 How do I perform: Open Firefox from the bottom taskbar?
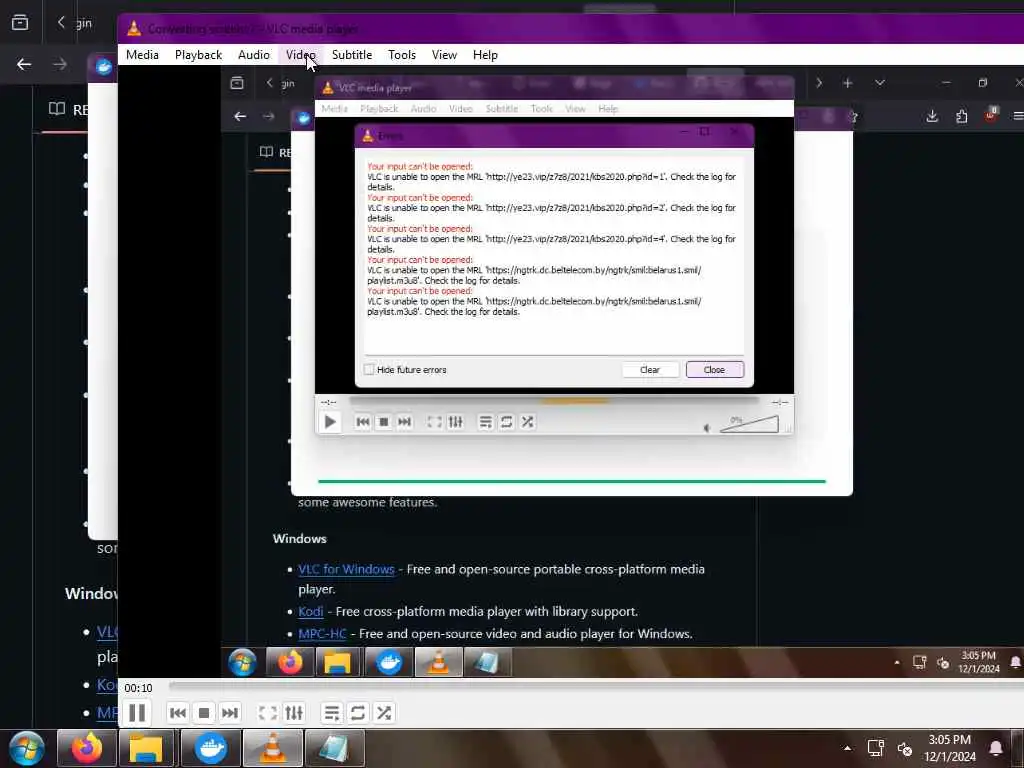[87, 748]
